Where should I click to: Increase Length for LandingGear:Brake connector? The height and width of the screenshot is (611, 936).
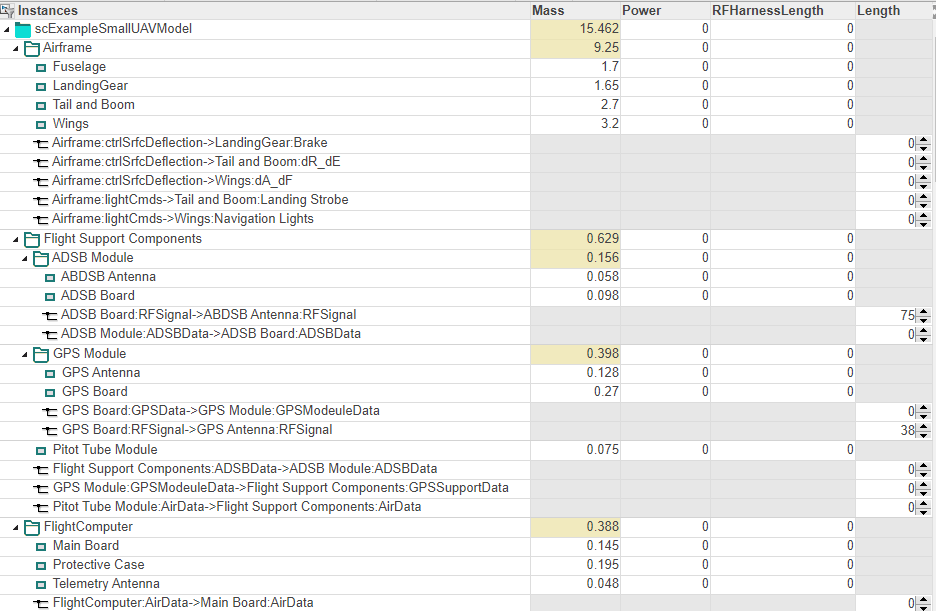(924, 140)
